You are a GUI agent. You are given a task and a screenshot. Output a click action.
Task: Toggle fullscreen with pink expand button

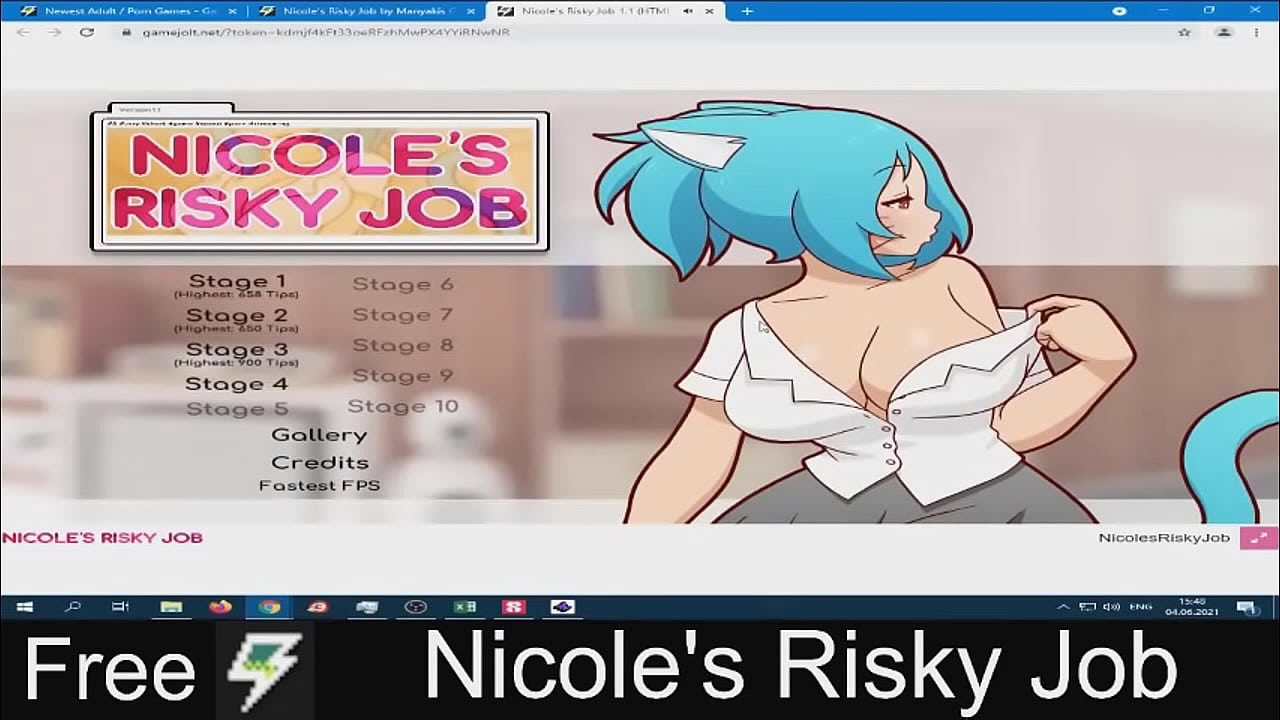[1258, 538]
